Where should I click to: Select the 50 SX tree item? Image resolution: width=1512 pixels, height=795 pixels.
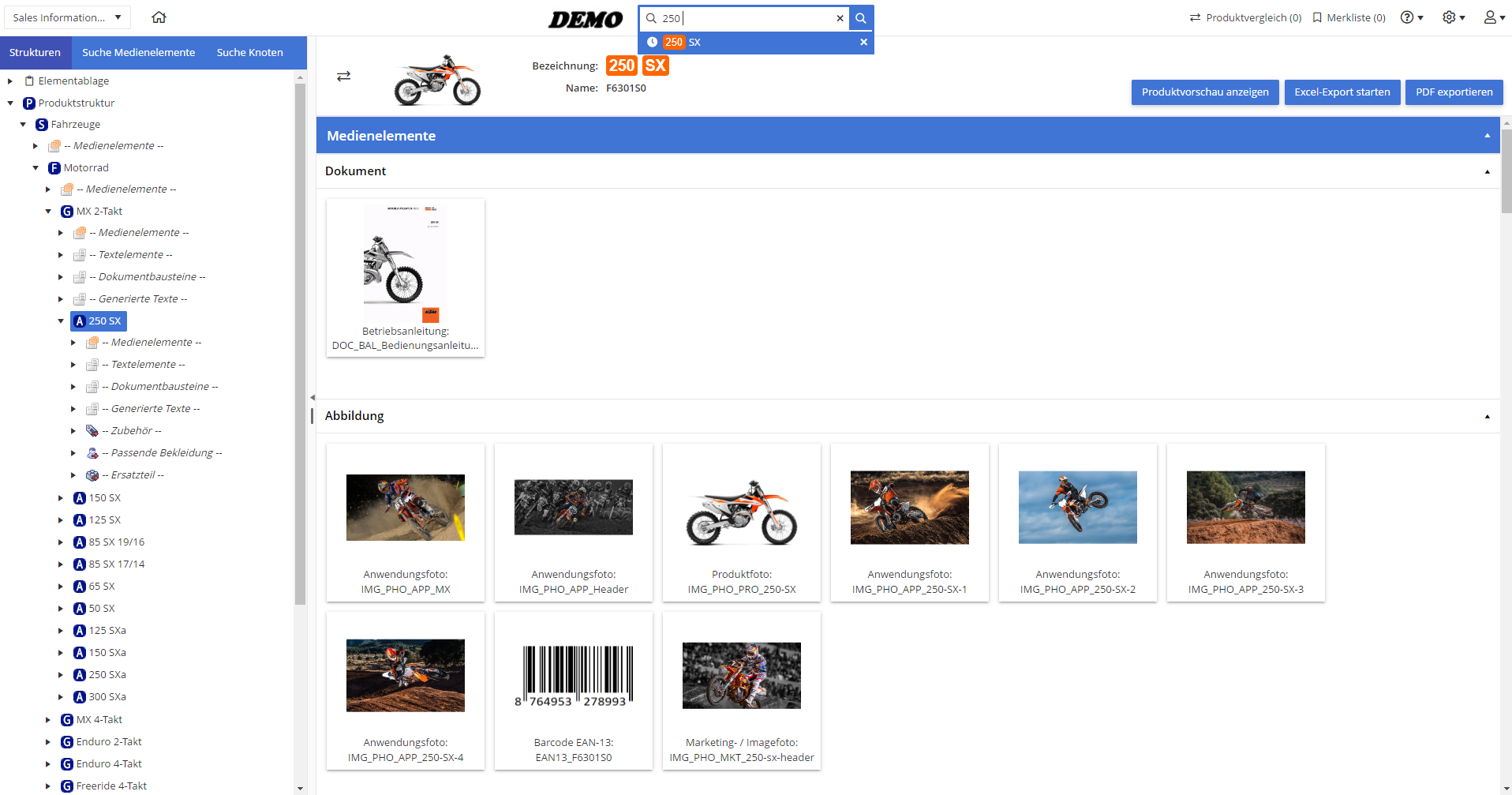point(102,609)
